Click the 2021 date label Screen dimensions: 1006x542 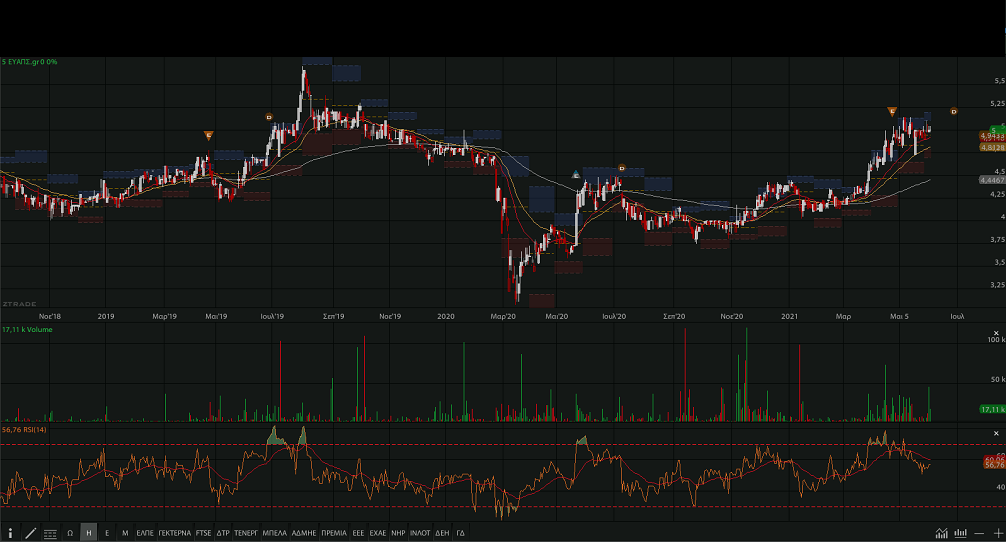789,316
